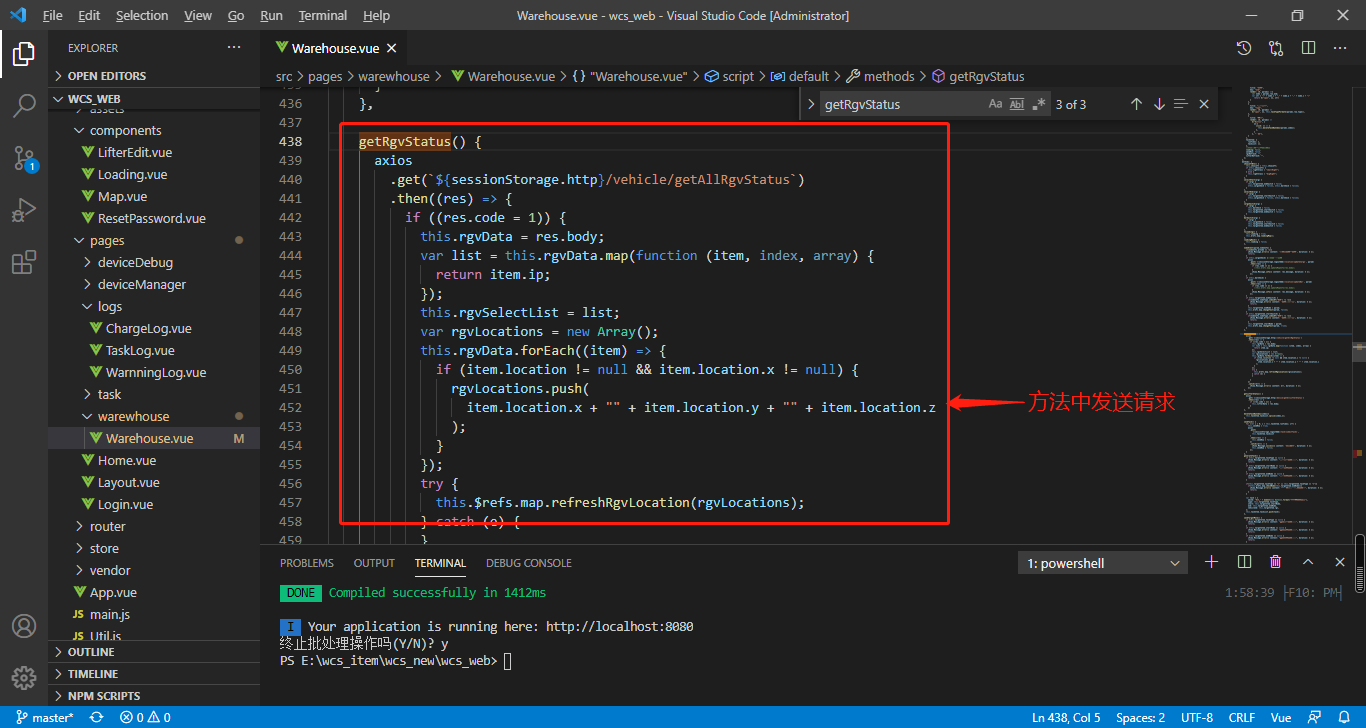Open editor More Actions menu
The height and width of the screenshot is (728, 1366).
click(1340, 48)
